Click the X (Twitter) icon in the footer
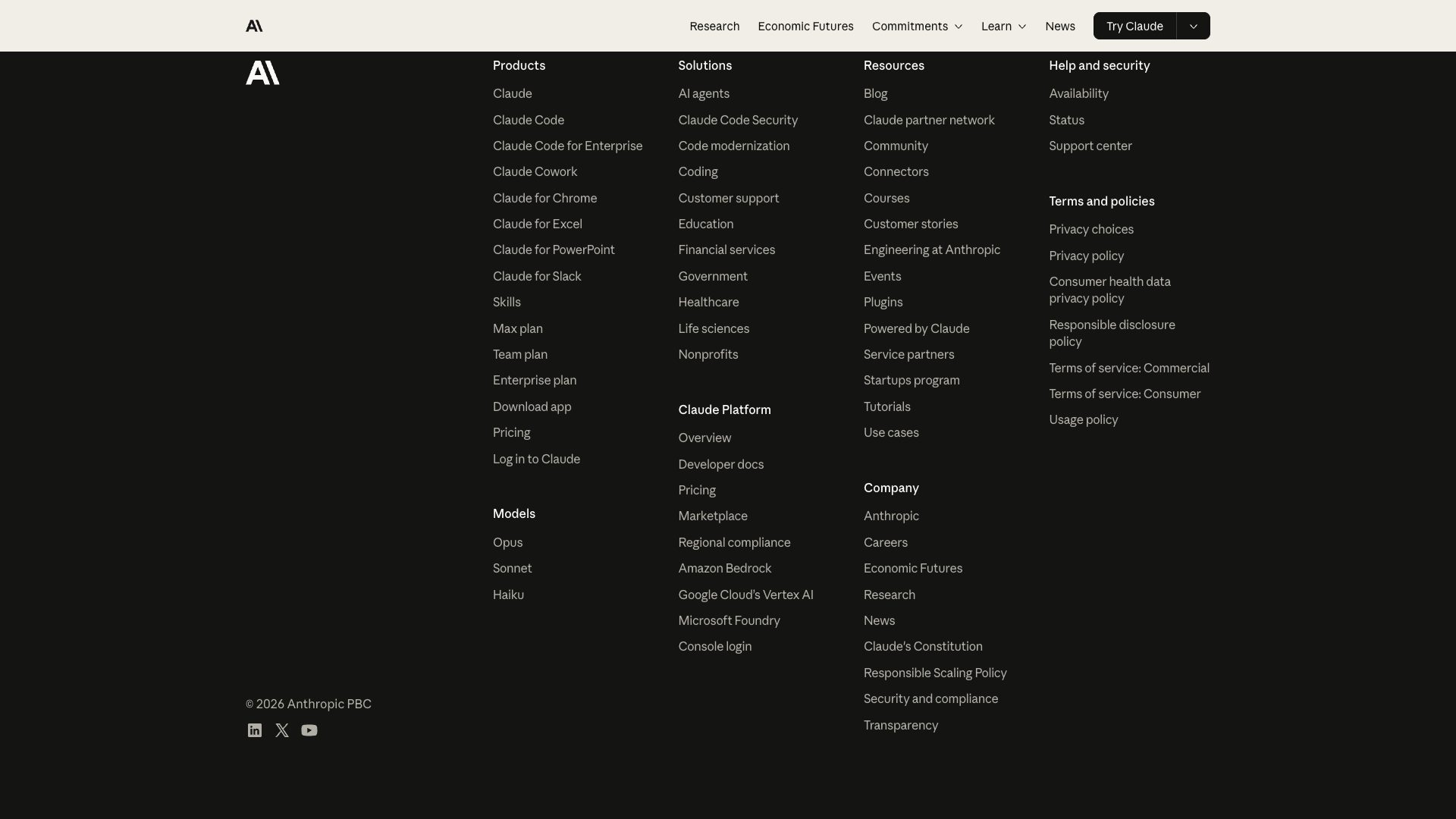 tap(281, 730)
